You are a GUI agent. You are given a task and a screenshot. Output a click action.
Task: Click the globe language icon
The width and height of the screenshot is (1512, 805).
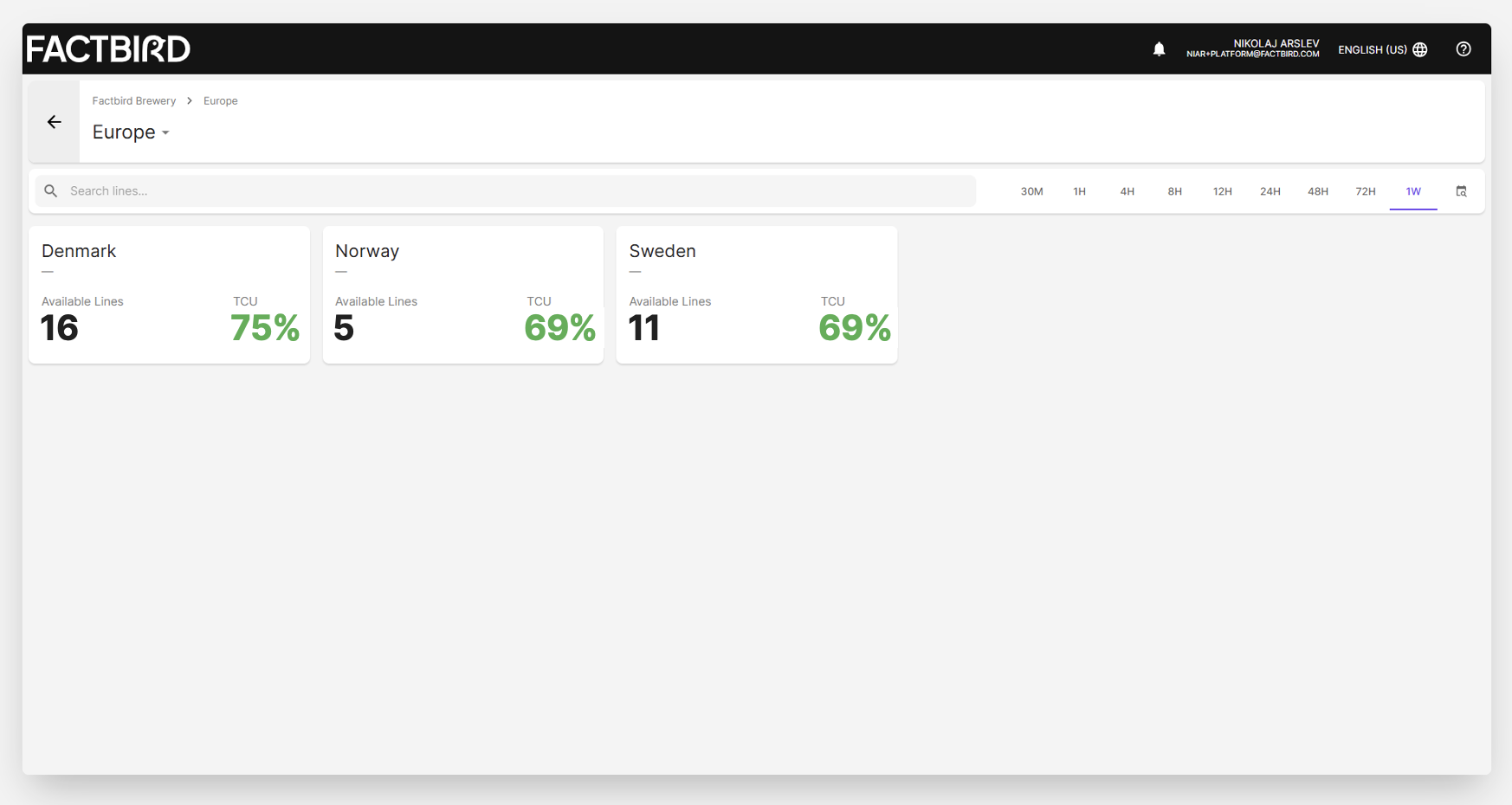[1420, 49]
